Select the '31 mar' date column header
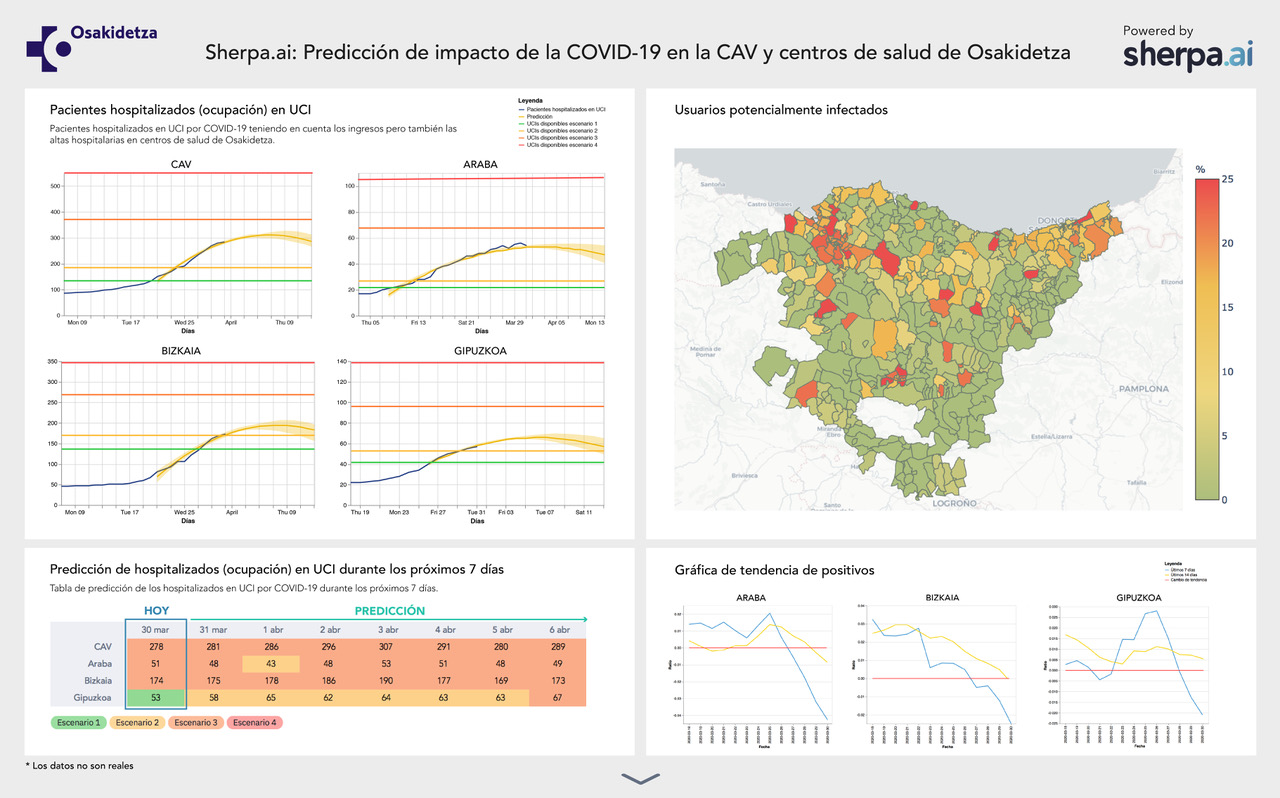Image resolution: width=1280 pixels, height=798 pixels. pyautogui.click(x=214, y=629)
